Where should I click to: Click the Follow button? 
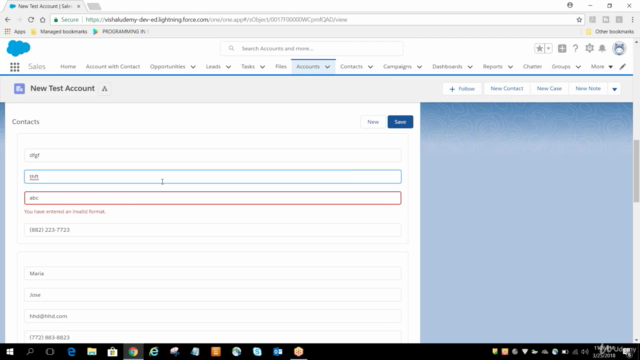click(x=462, y=89)
